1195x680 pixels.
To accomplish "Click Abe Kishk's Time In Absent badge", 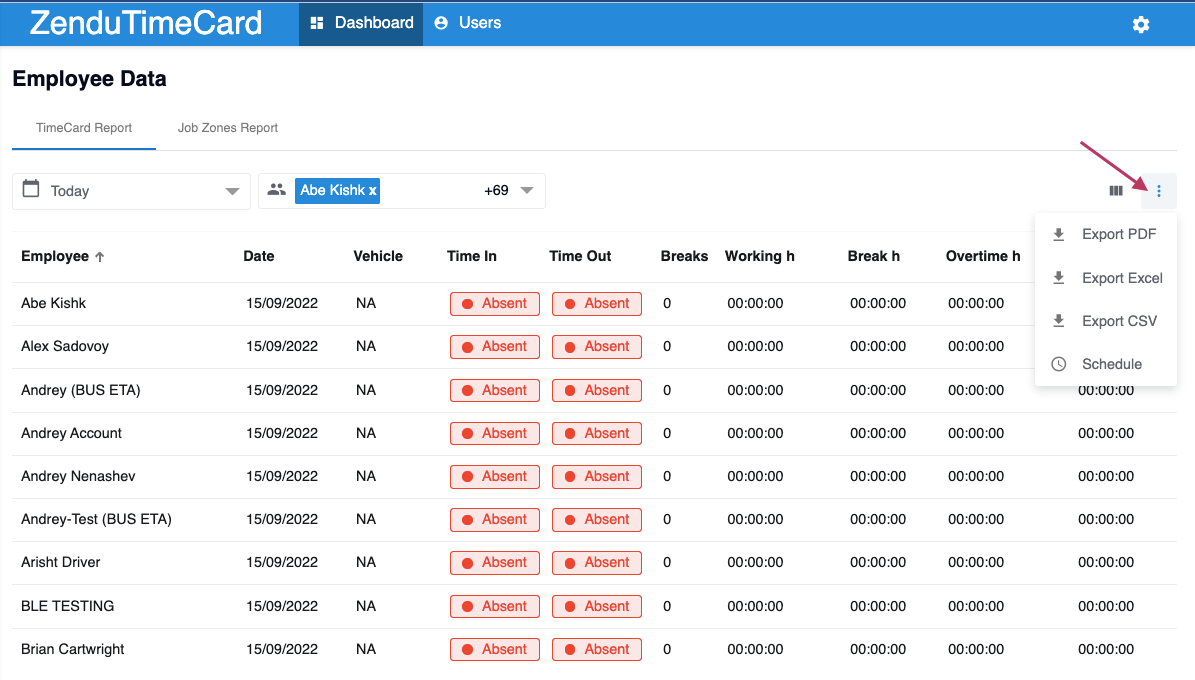I will (495, 303).
